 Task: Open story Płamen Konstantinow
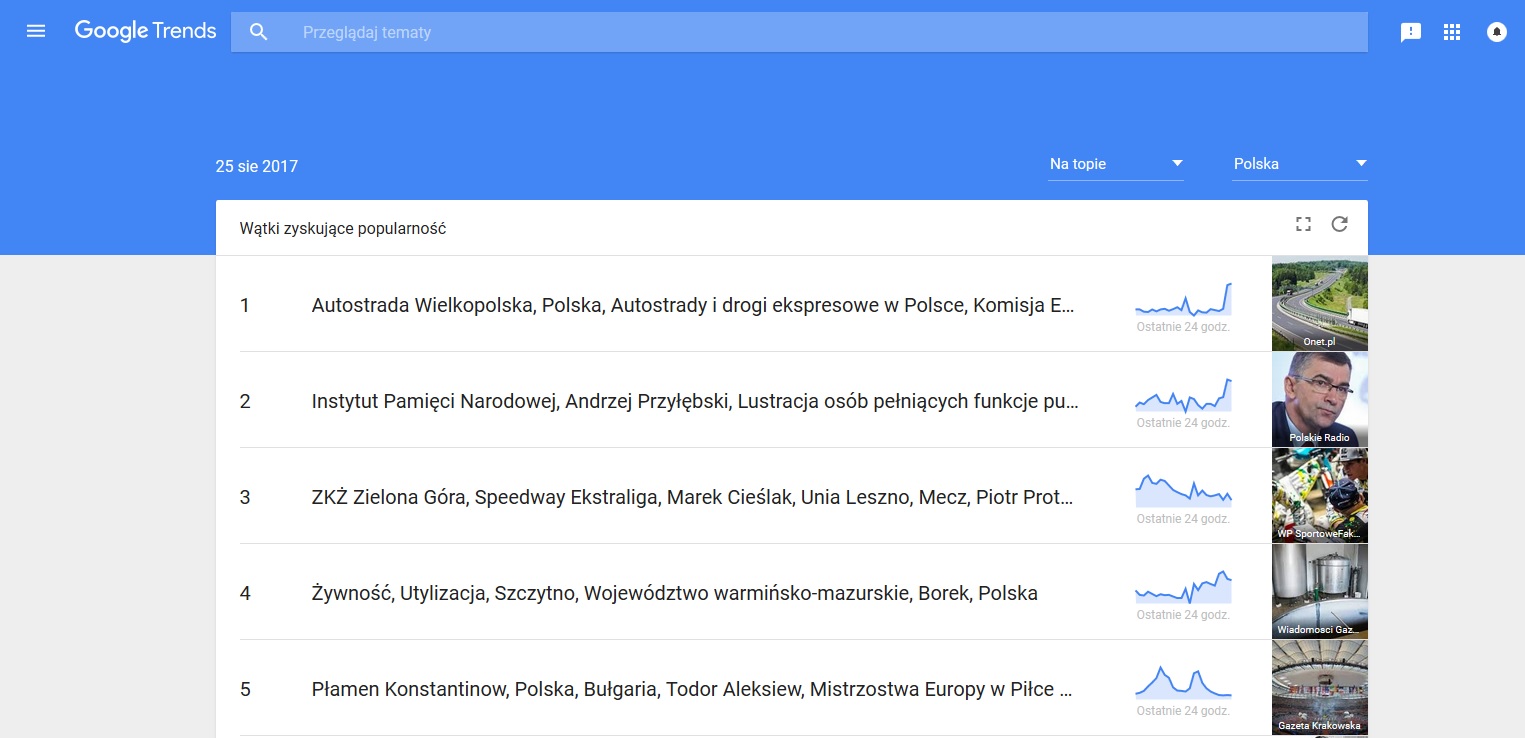point(692,689)
